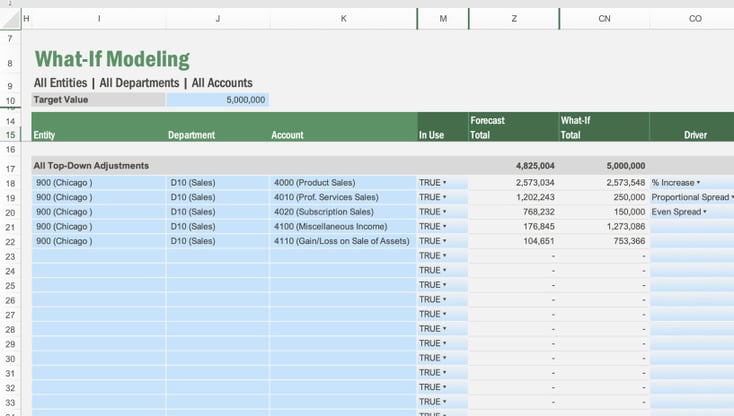Viewport: 734px width, 416px height.
Task: Click the Forecast Total cell showing 768,232
Action: point(513,212)
